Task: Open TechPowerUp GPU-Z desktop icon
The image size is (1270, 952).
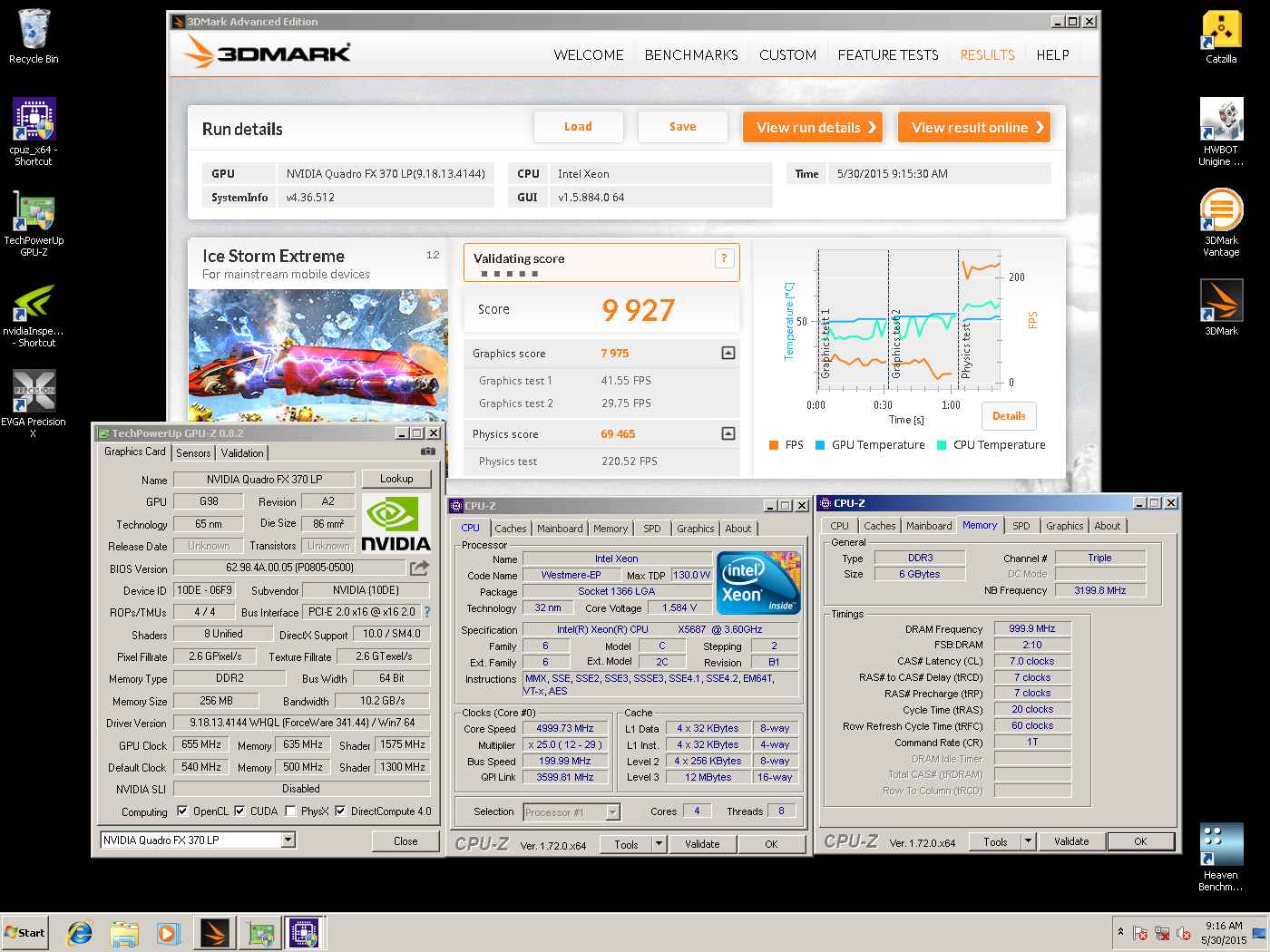Action: tap(34, 223)
